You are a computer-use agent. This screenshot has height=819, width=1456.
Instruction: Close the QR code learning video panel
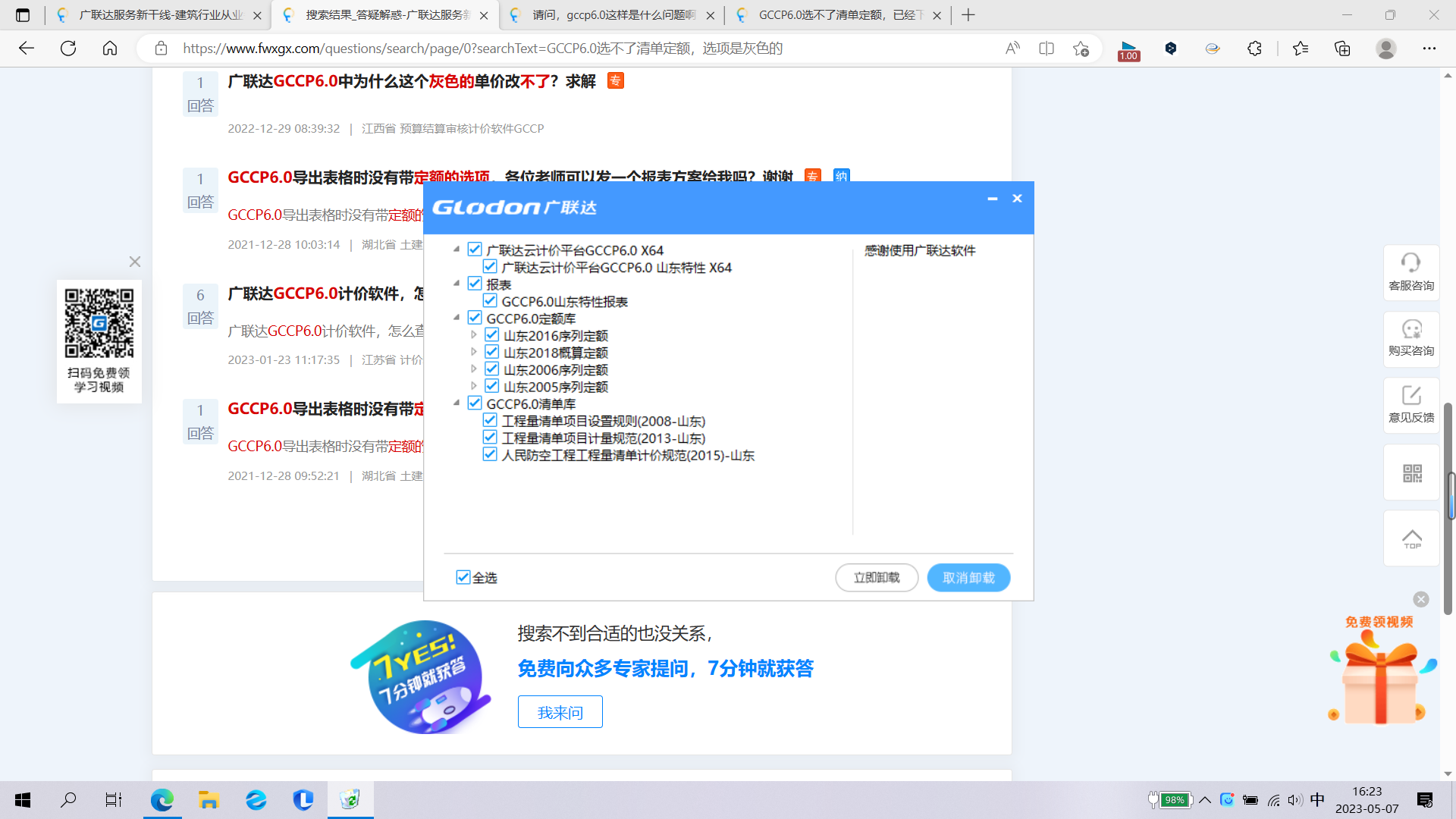(135, 262)
